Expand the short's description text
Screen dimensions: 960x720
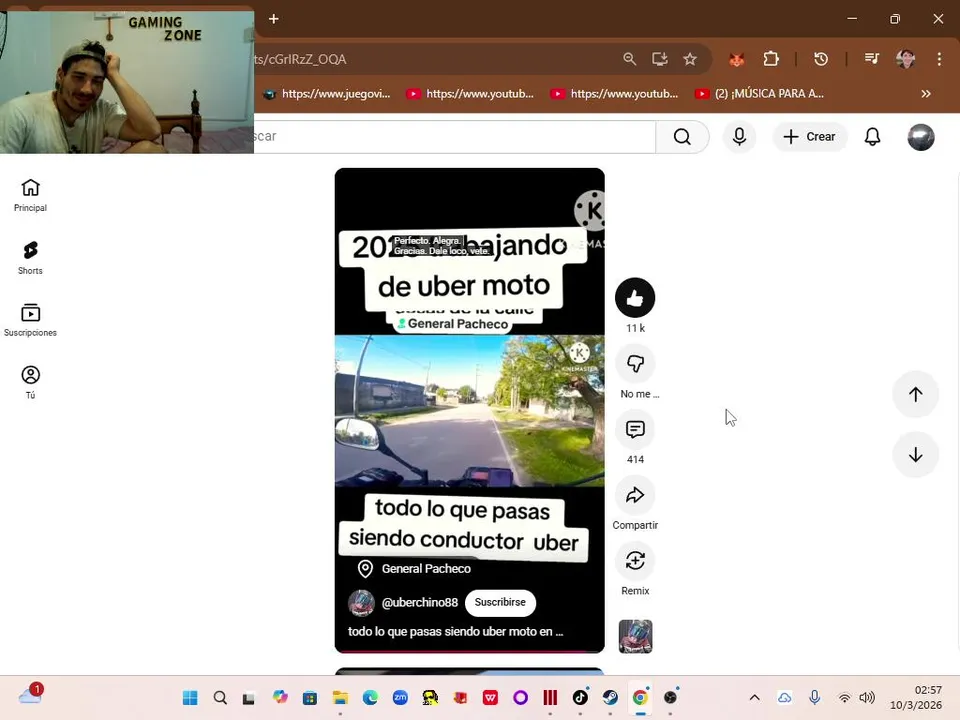click(456, 632)
